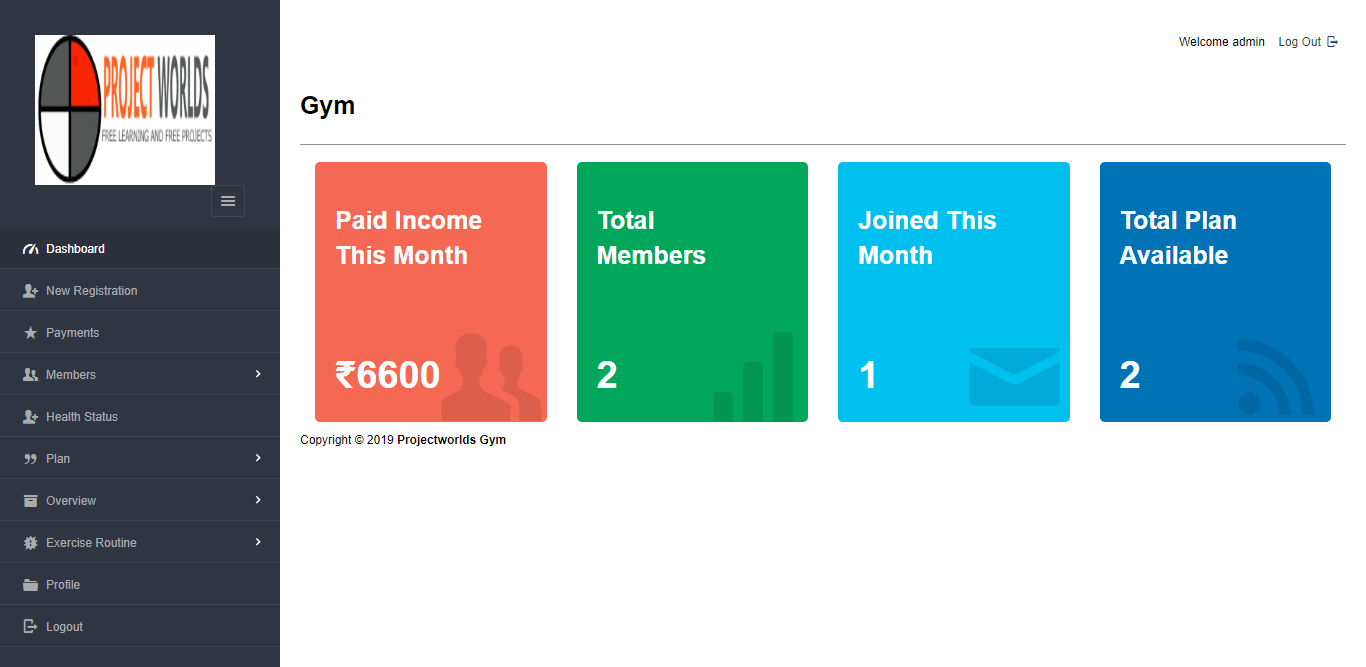Toggle the sidebar hamburger menu button
Screen dimensions: 1366x667
click(x=228, y=201)
